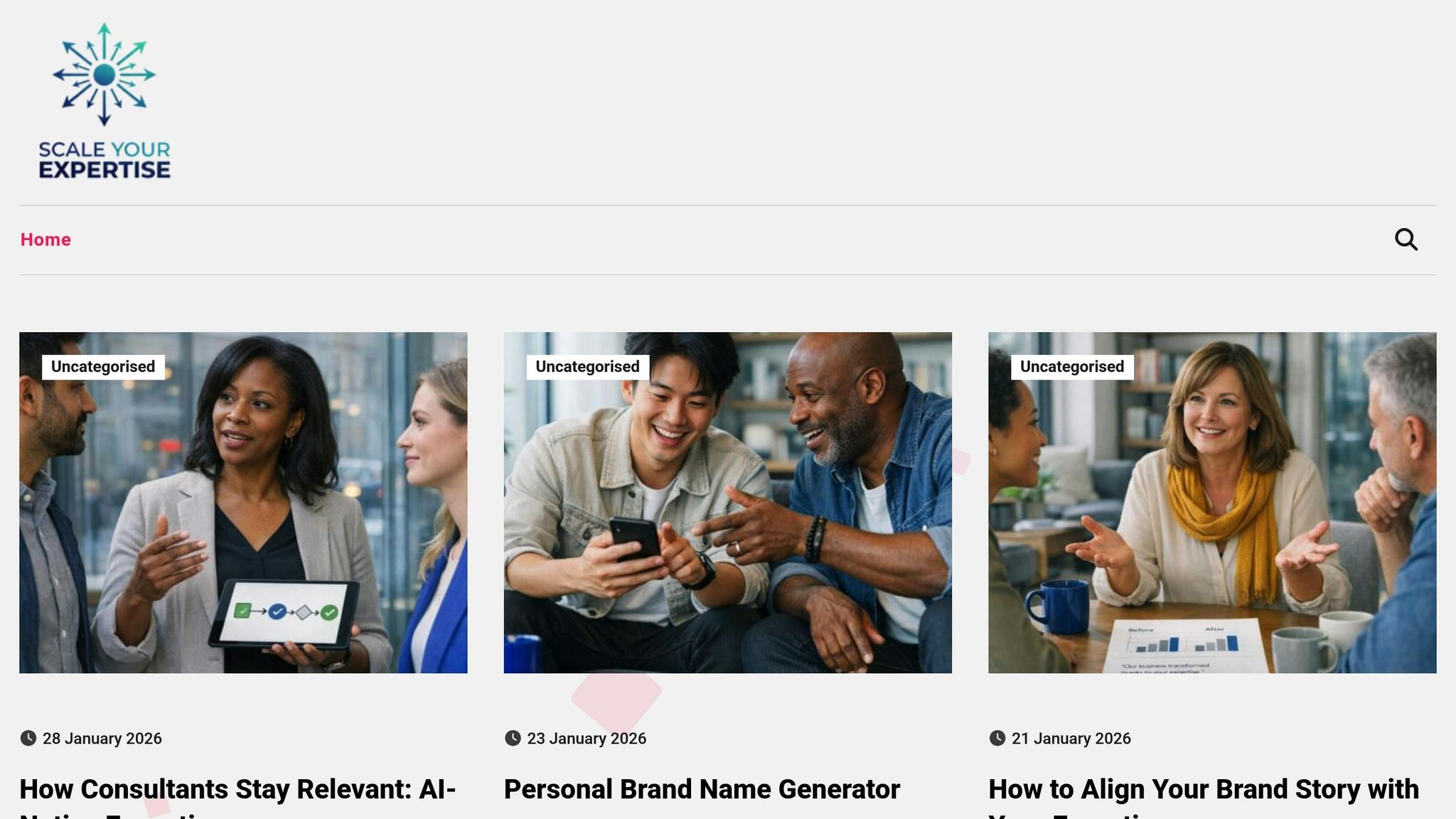Click the Scale Your Expertise logo text
Image resolution: width=1456 pixels, height=819 pixels.
pos(105,160)
